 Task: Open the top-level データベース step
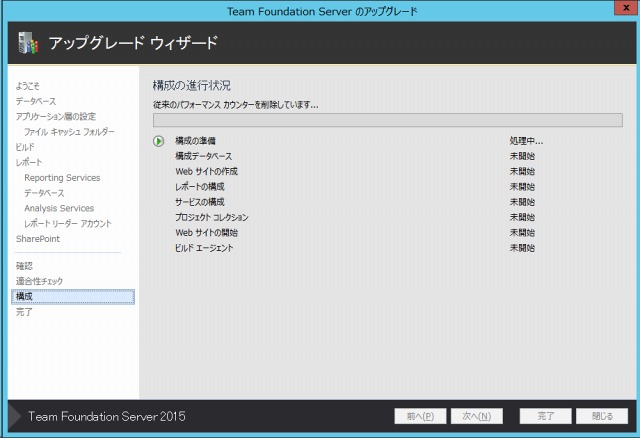coord(36,101)
